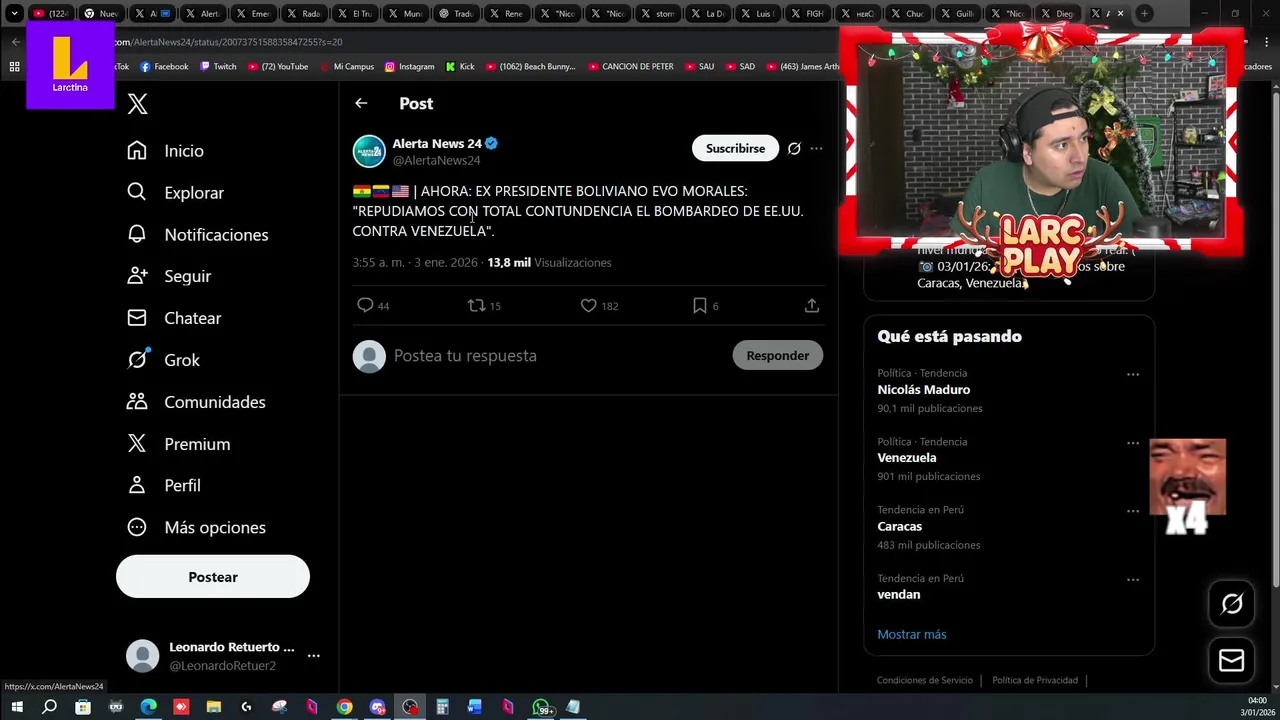Viewport: 1280px width, 720px height.
Task: Click 13,8 mil Visualizaciones link
Action: (x=549, y=262)
